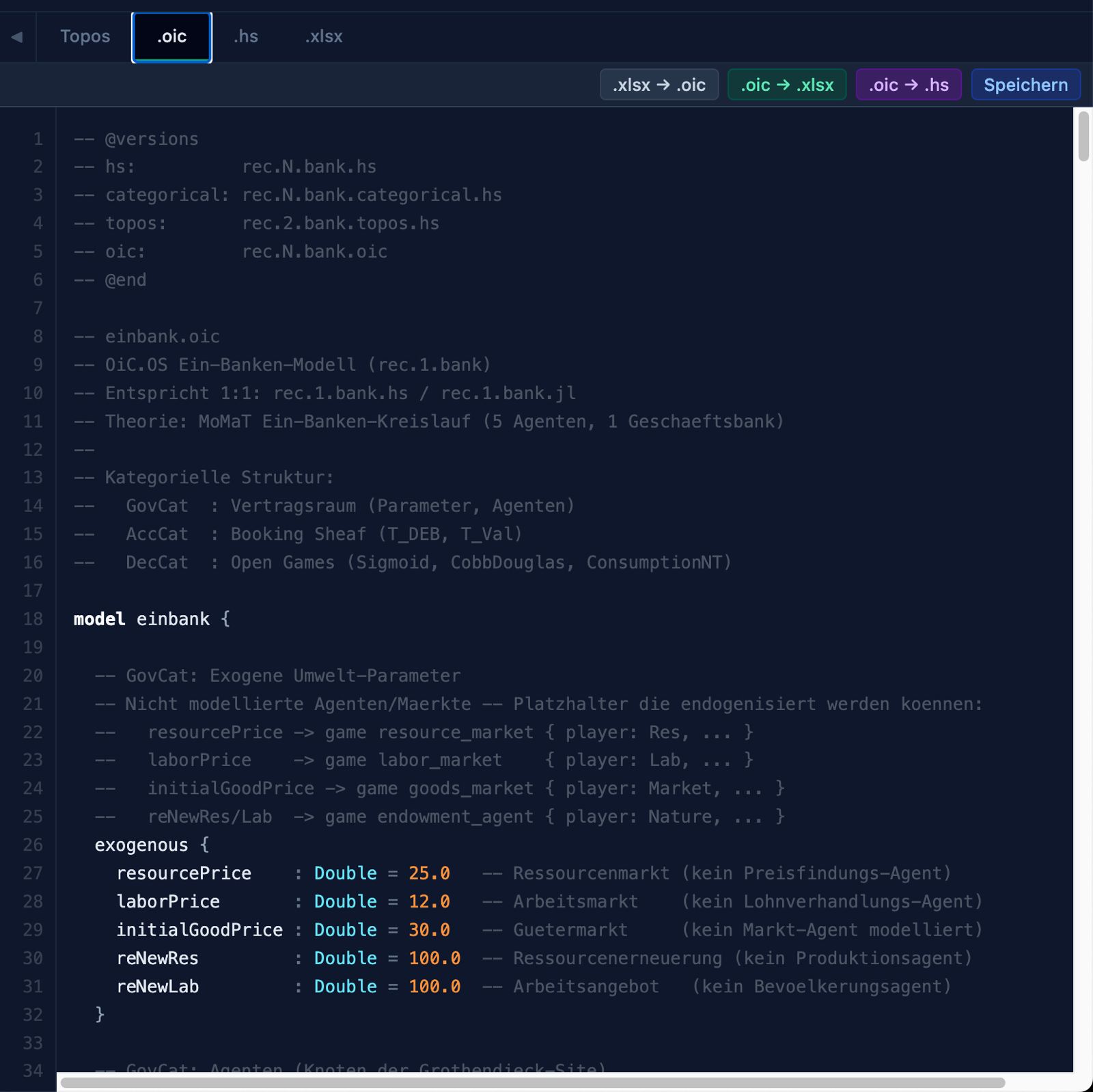
Task: Click line number 18 in the gutter
Action: 33,619
